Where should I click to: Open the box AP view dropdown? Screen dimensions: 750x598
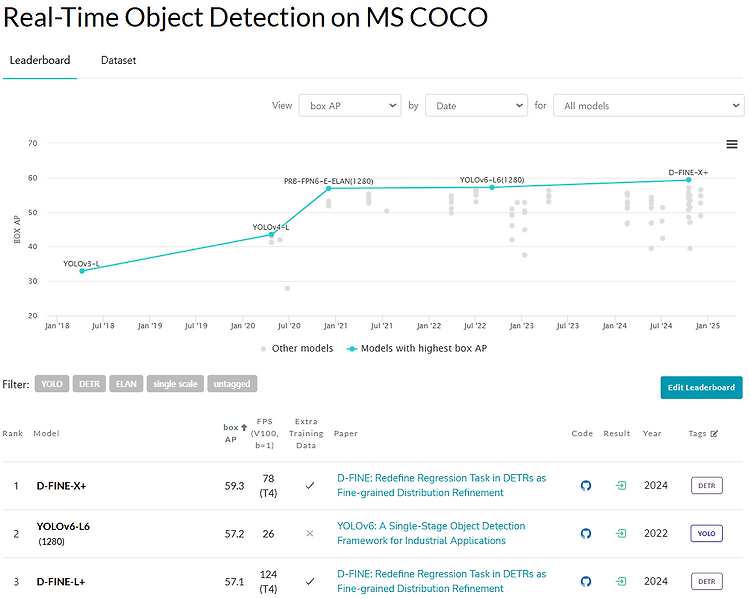(350, 105)
